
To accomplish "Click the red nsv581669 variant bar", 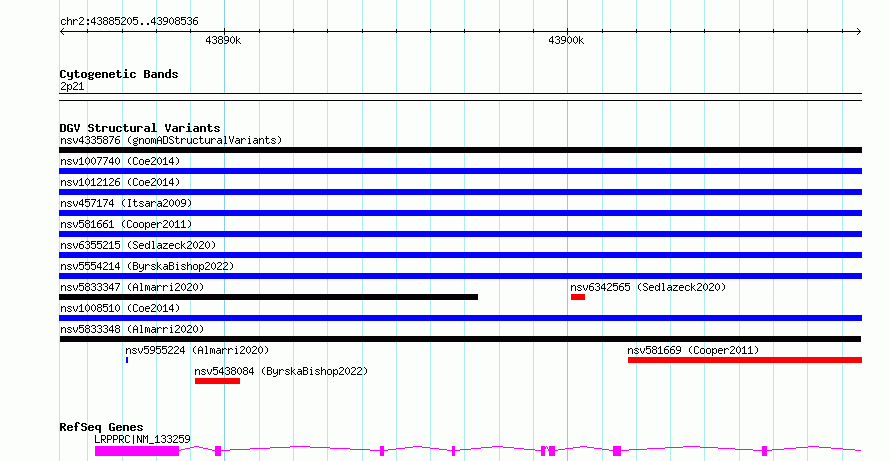I will coord(745,360).
